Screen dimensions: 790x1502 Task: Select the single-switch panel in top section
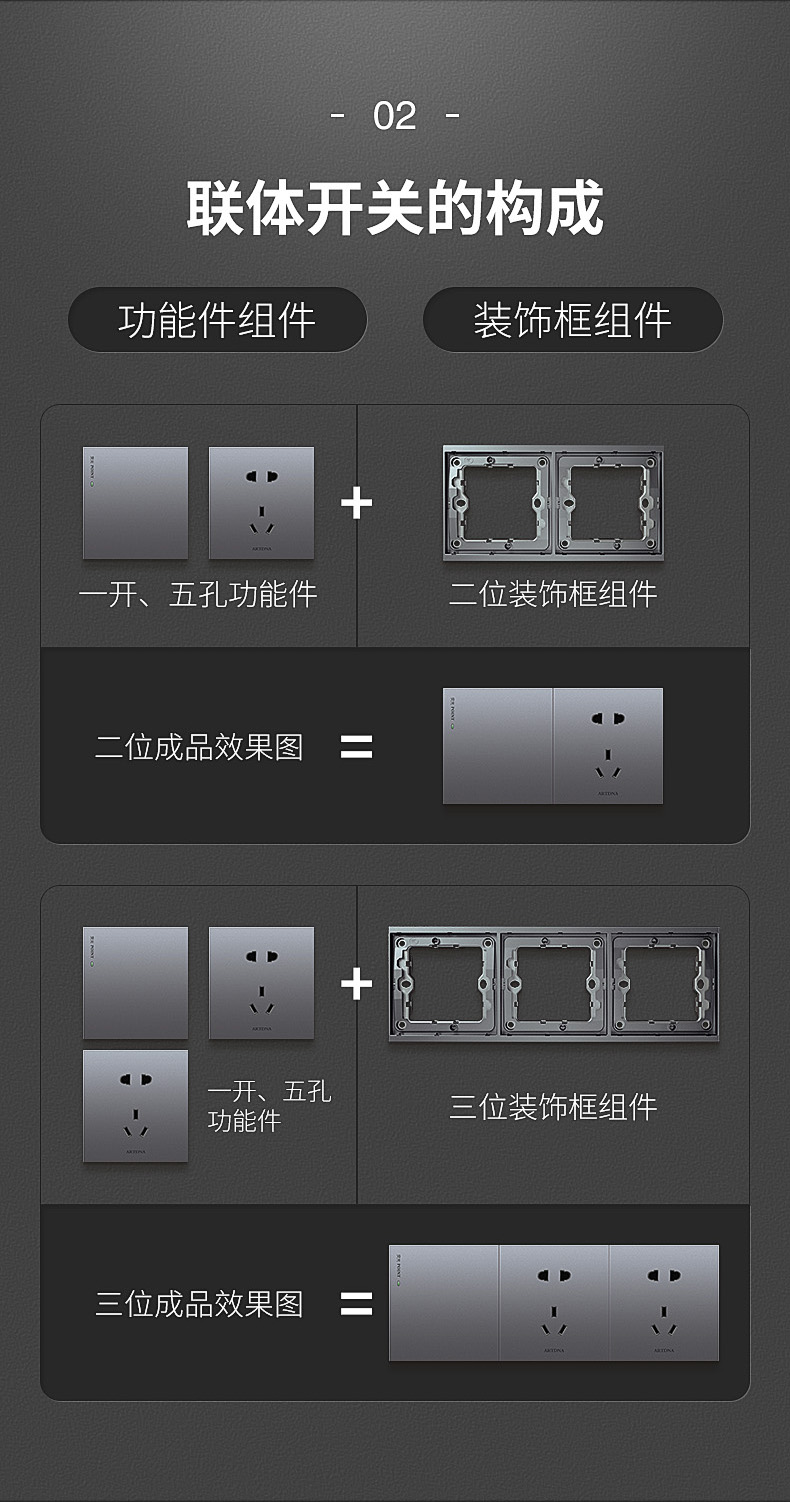(135, 503)
